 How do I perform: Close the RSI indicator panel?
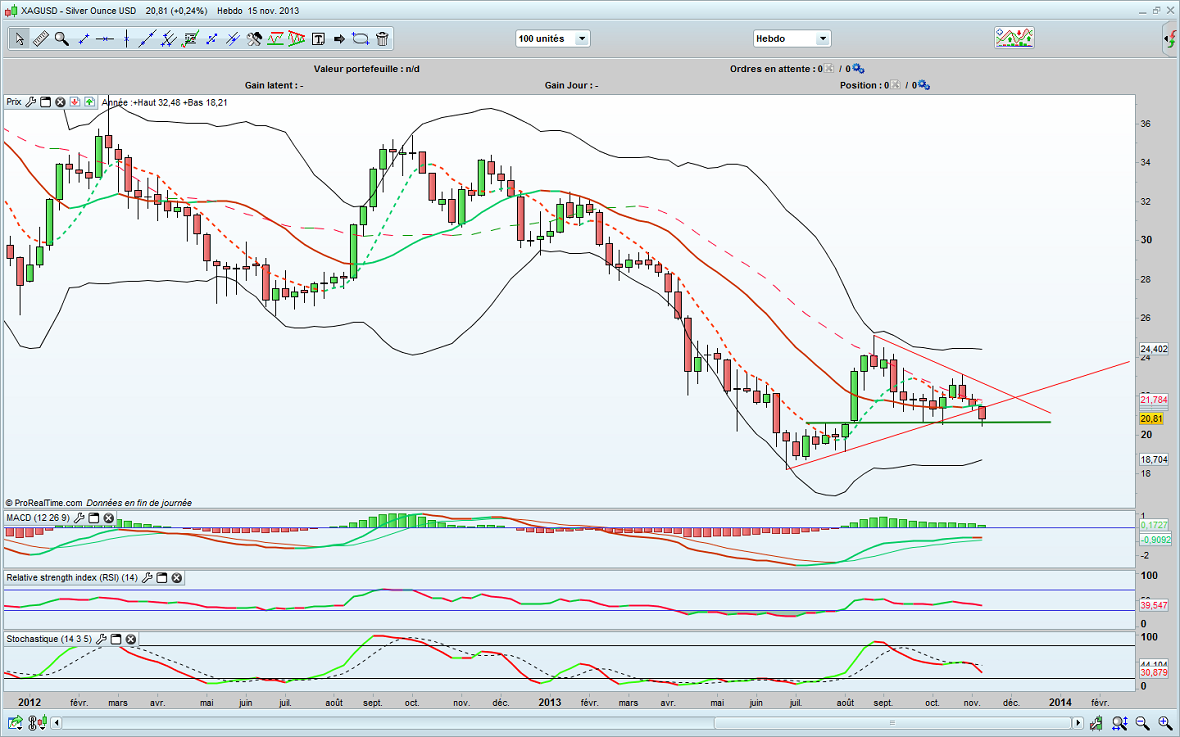(176, 578)
